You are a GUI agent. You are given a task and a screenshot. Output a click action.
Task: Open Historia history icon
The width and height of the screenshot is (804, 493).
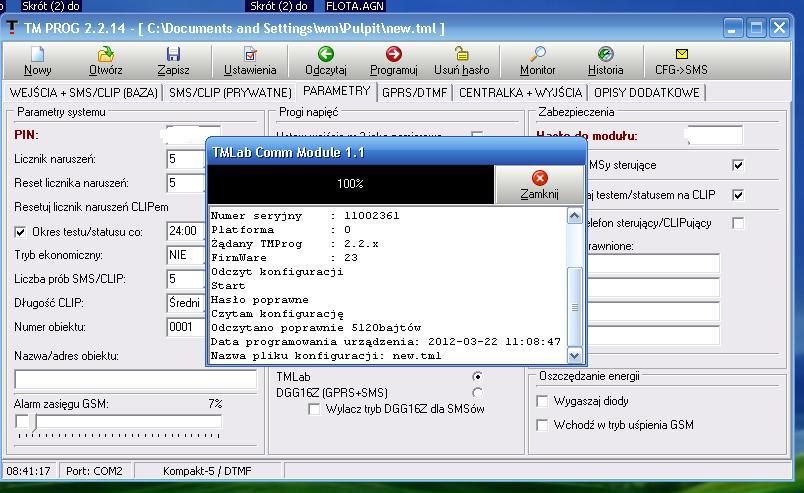[606, 54]
